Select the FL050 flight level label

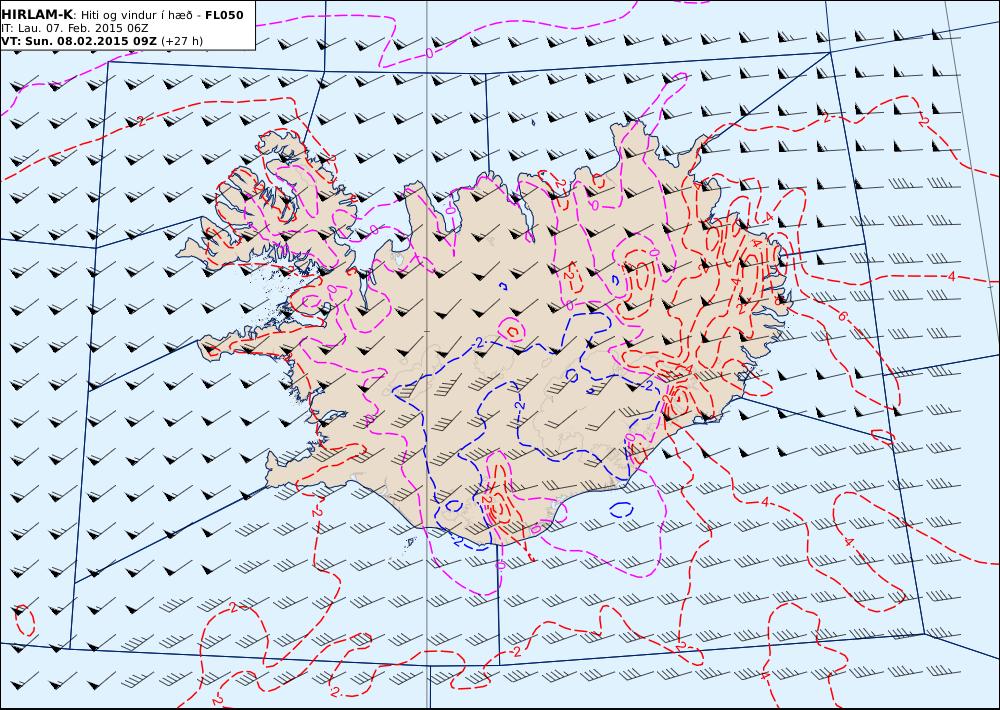[x=224, y=15]
